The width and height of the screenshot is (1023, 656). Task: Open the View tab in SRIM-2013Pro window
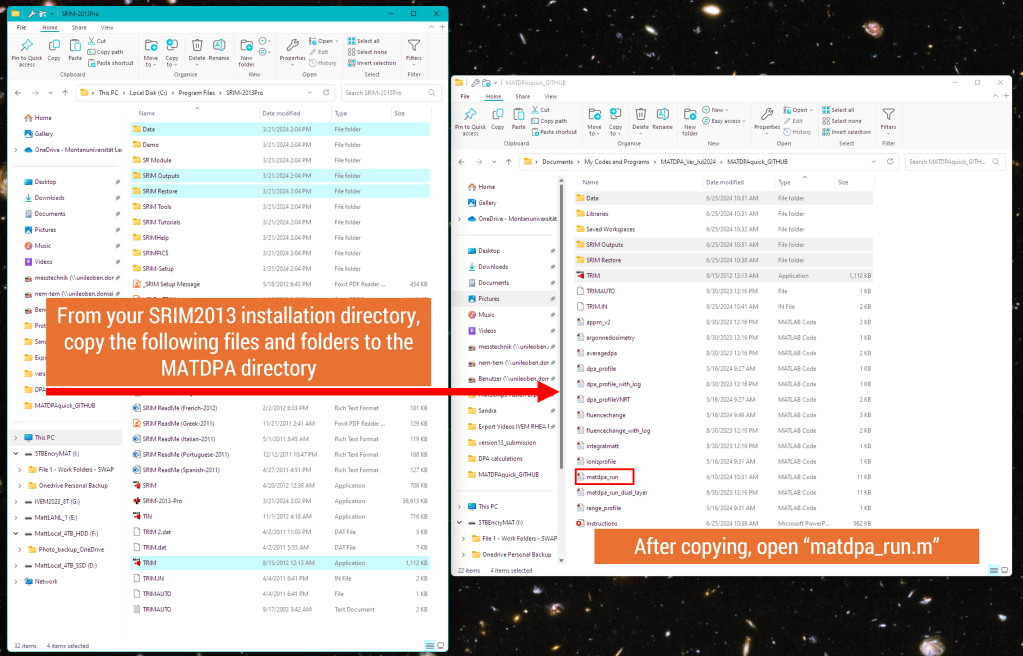pos(107,28)
